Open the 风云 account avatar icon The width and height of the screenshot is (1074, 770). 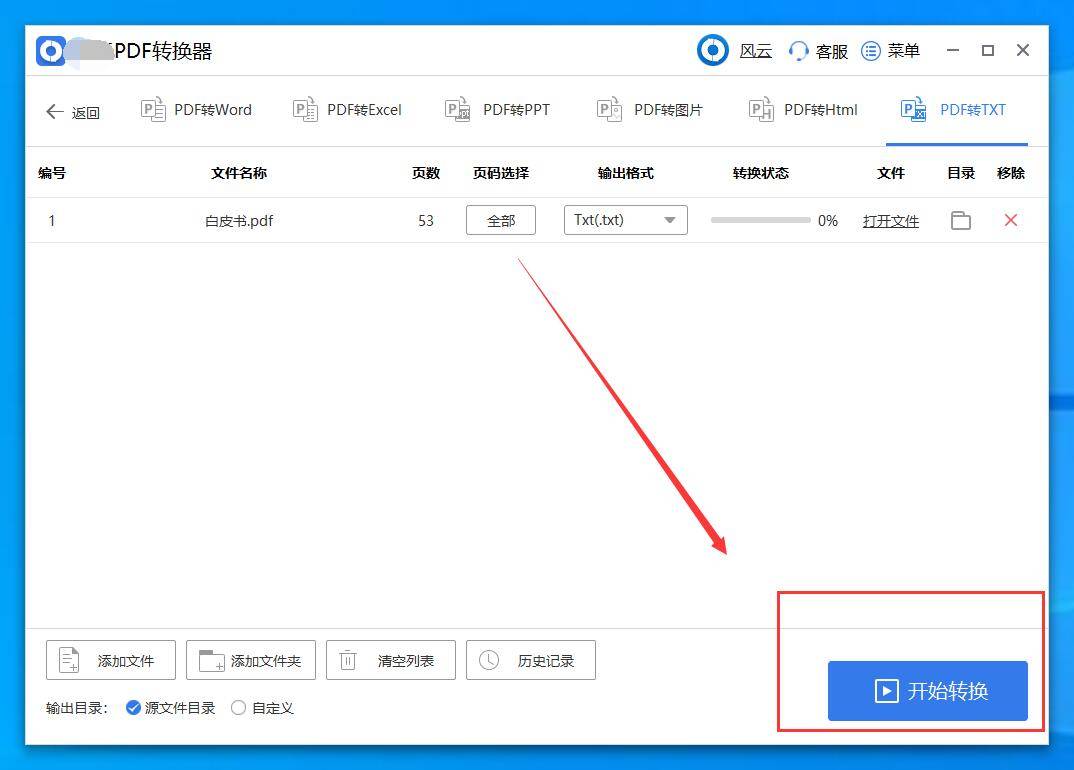coord(713,50)
